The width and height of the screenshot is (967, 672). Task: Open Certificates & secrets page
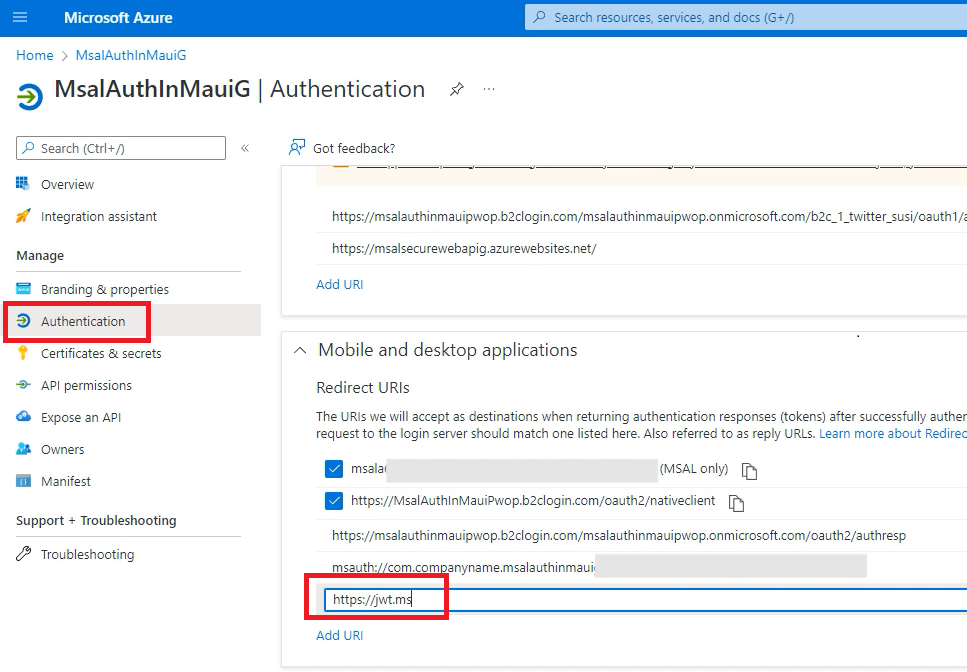[x=101, y=353]
